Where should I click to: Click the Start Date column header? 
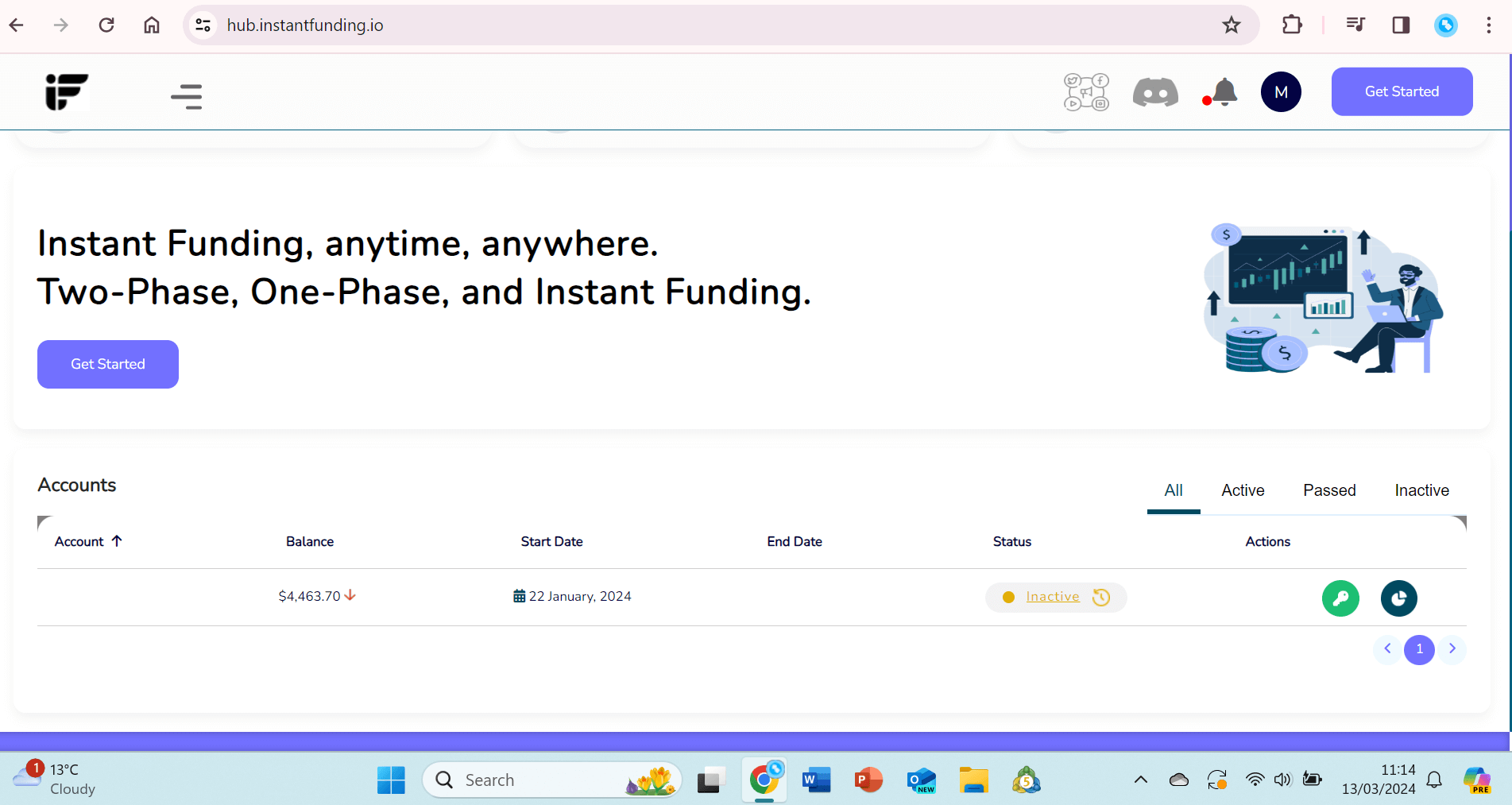click(551, 541)
